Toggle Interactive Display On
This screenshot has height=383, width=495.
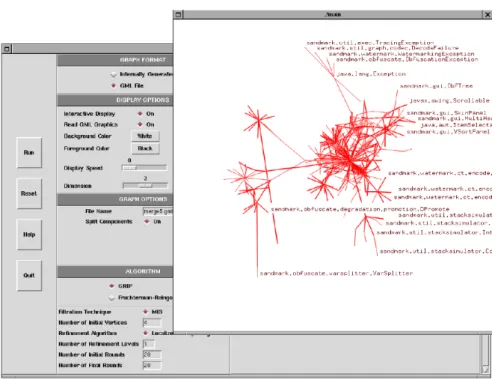coord(140,114)
